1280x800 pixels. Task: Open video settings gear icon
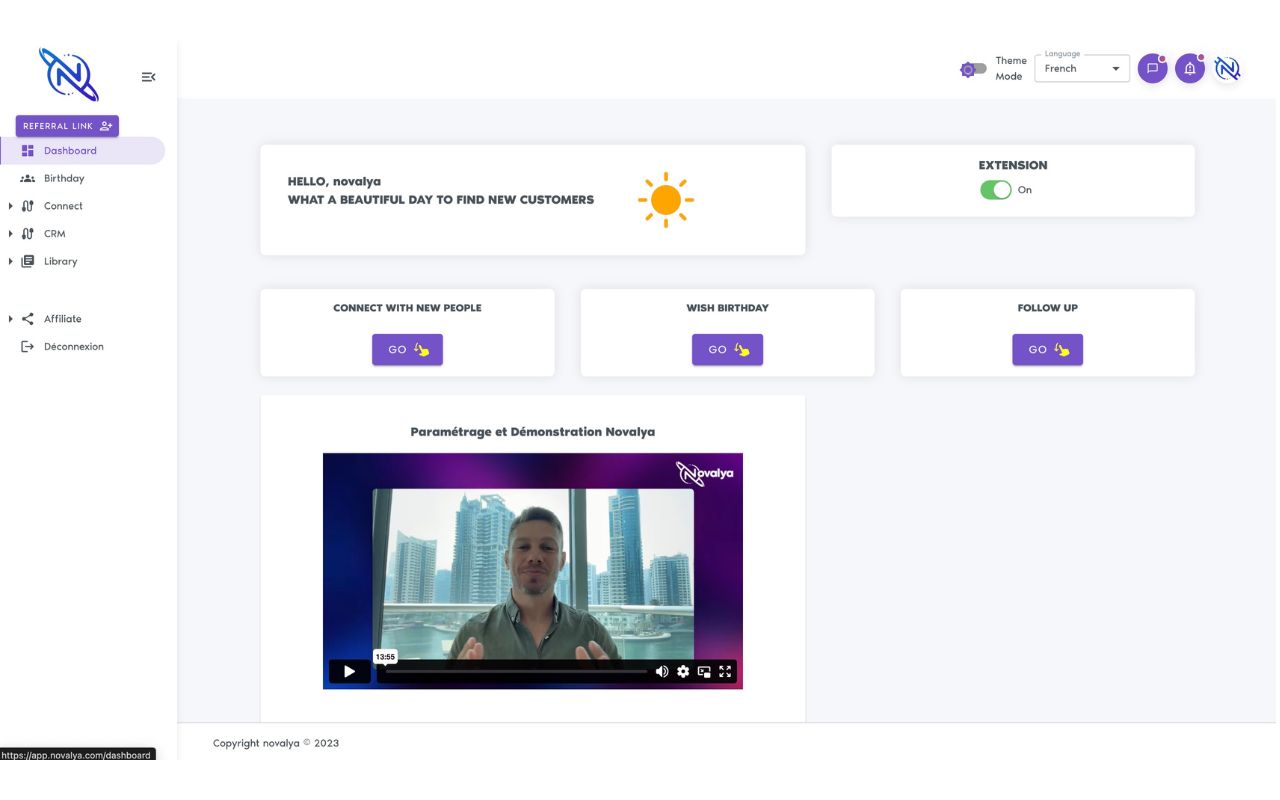click(x=683, y=671)
